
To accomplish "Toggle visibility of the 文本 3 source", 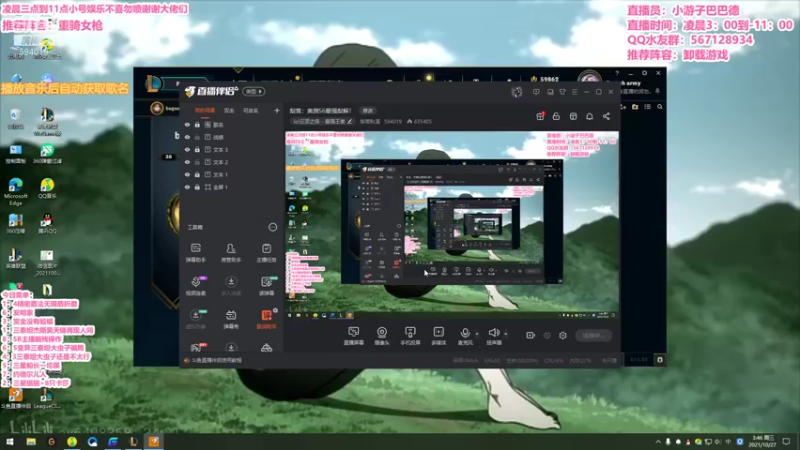I will click(187, 149).
